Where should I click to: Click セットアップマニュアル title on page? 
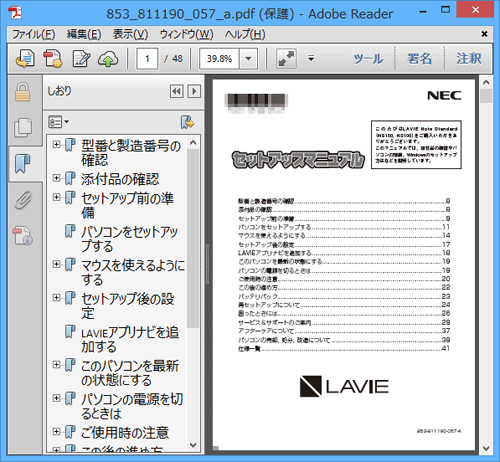pyautogui.click(x=298, y=160)
